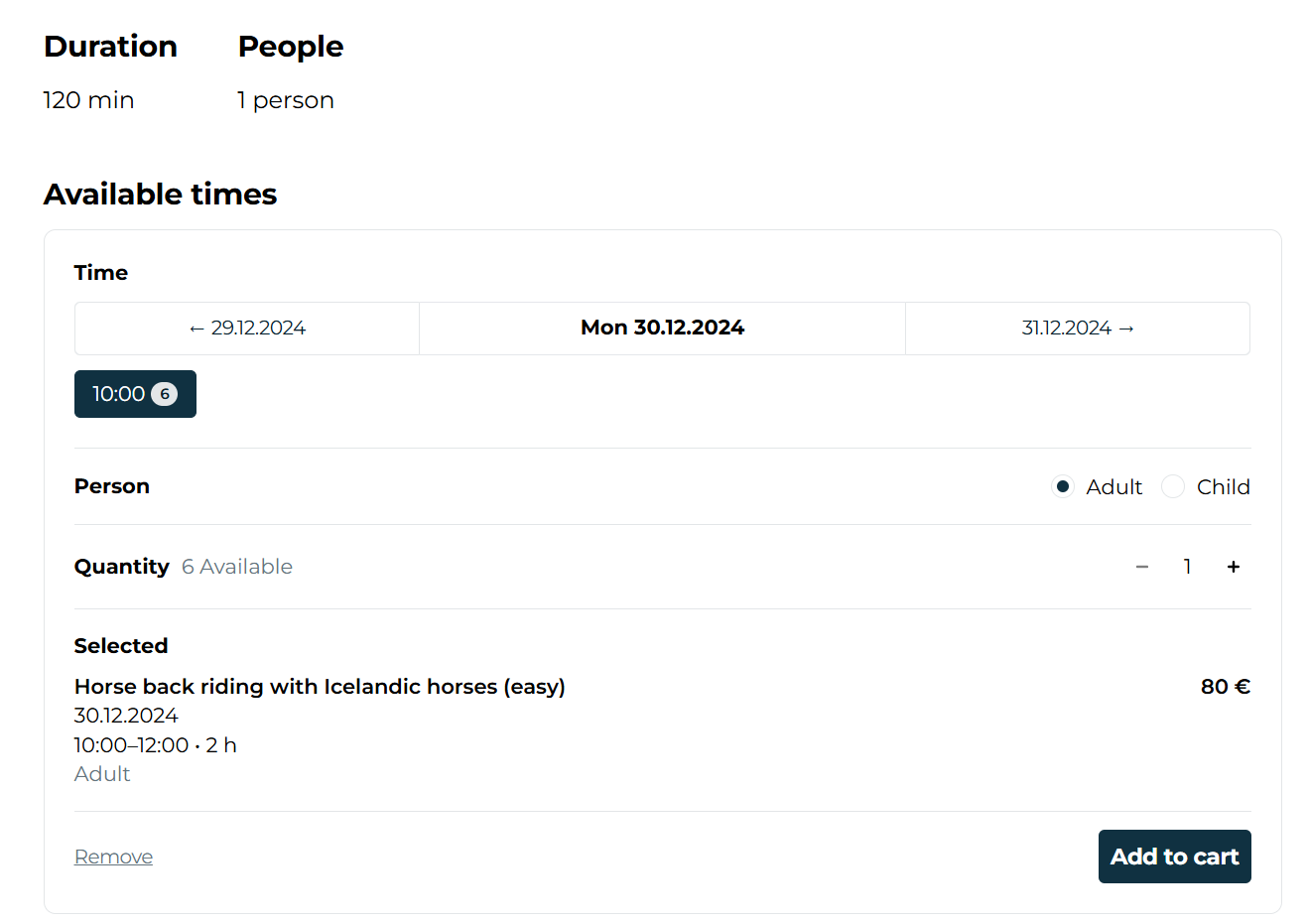Choose the Child radio option

coord(1173,486)
